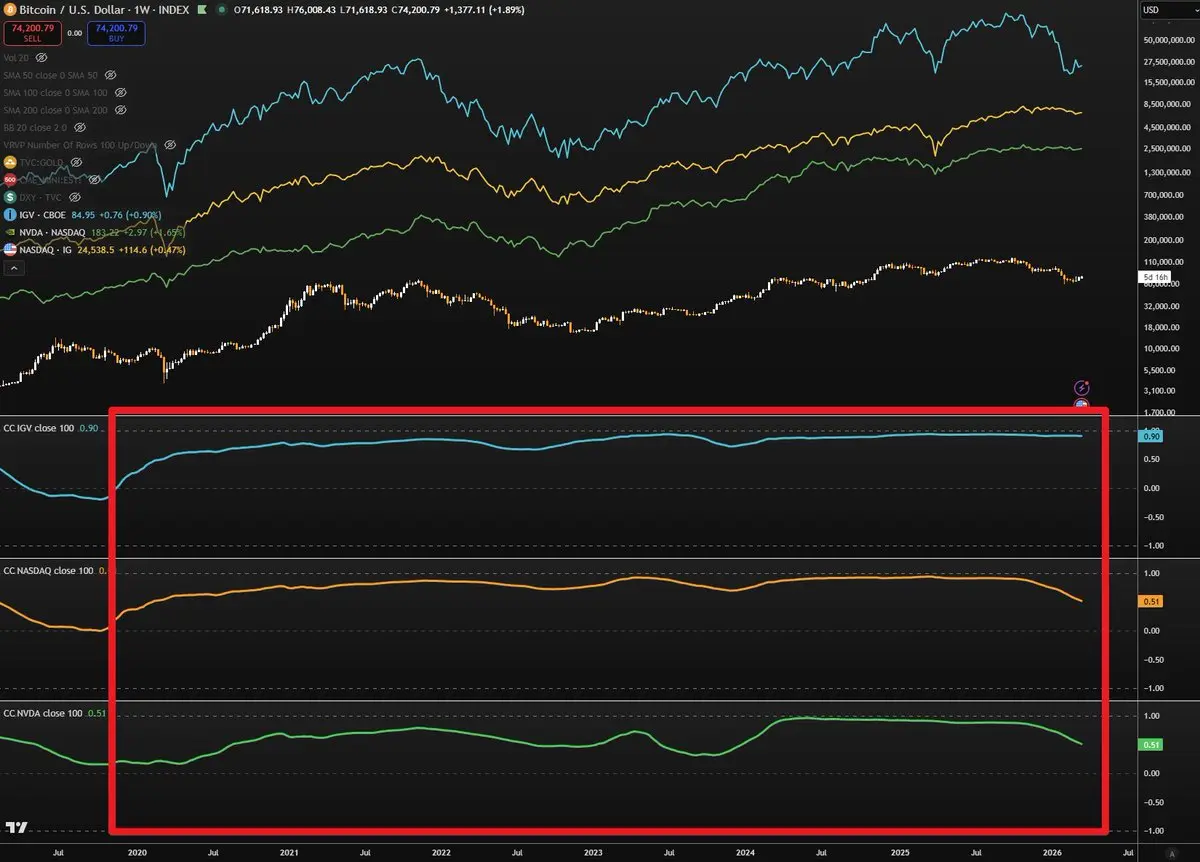Viewport: 1200px width, 862px height.
Task: Click the green 0.51 NVDA value tag
Action: pos(1151,744)
